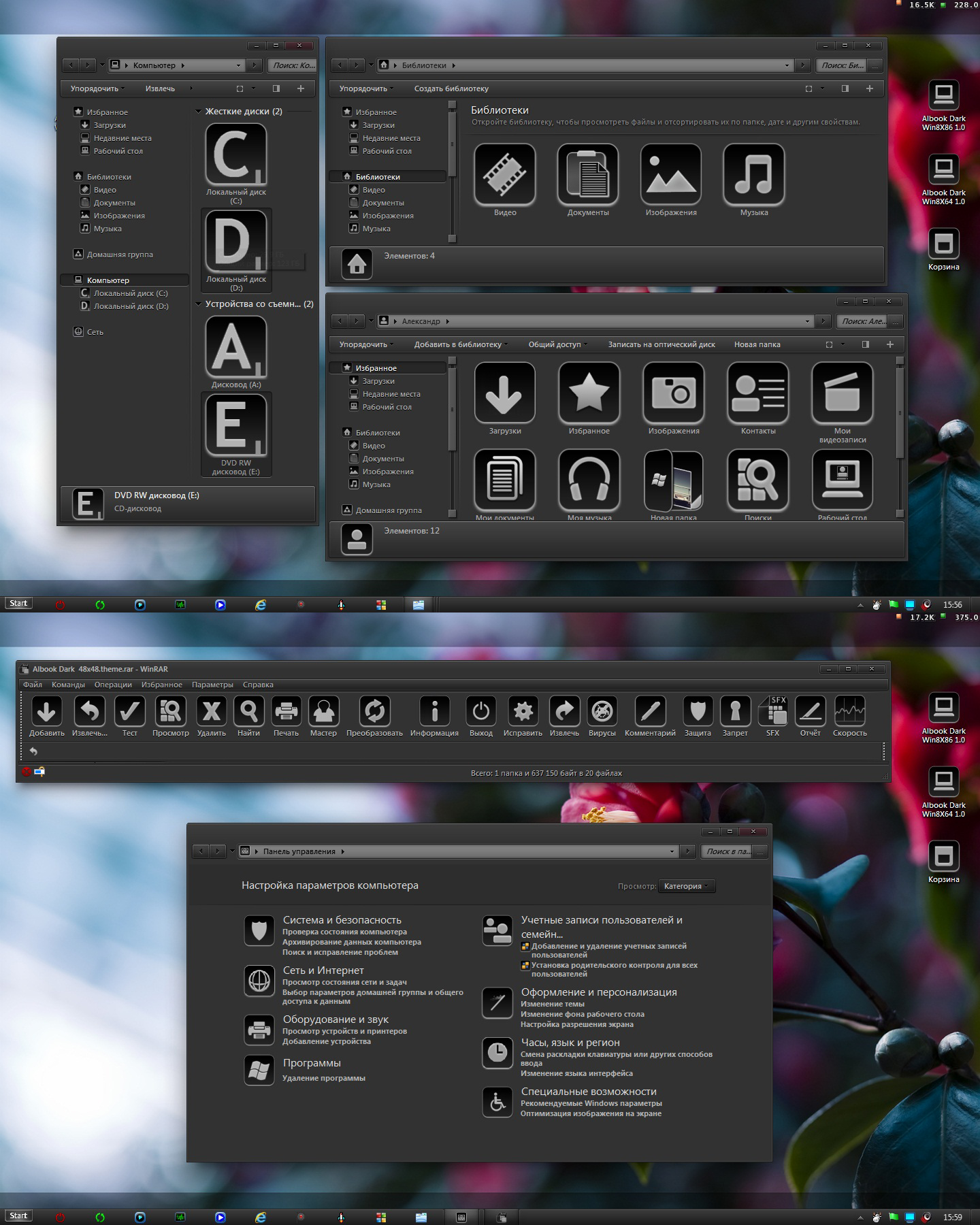Click the Создать библиотеку button

[451, 88]
